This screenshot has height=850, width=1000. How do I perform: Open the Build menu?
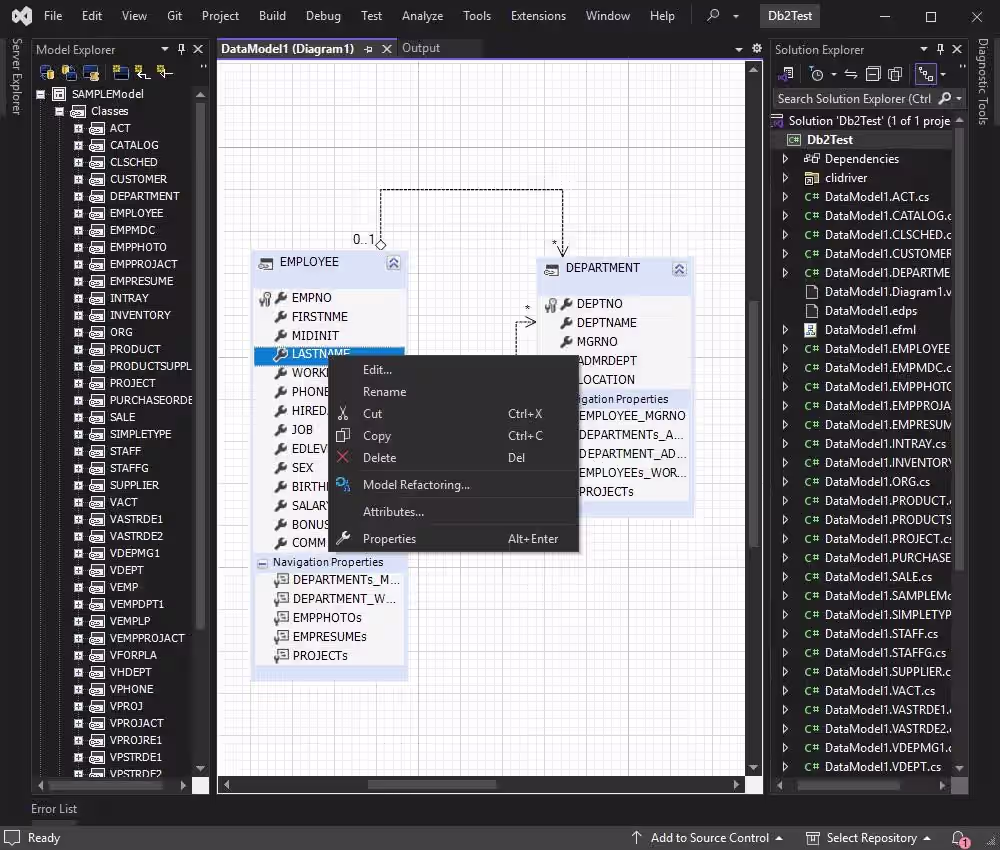pyautogui.click(x=272, y=16)
